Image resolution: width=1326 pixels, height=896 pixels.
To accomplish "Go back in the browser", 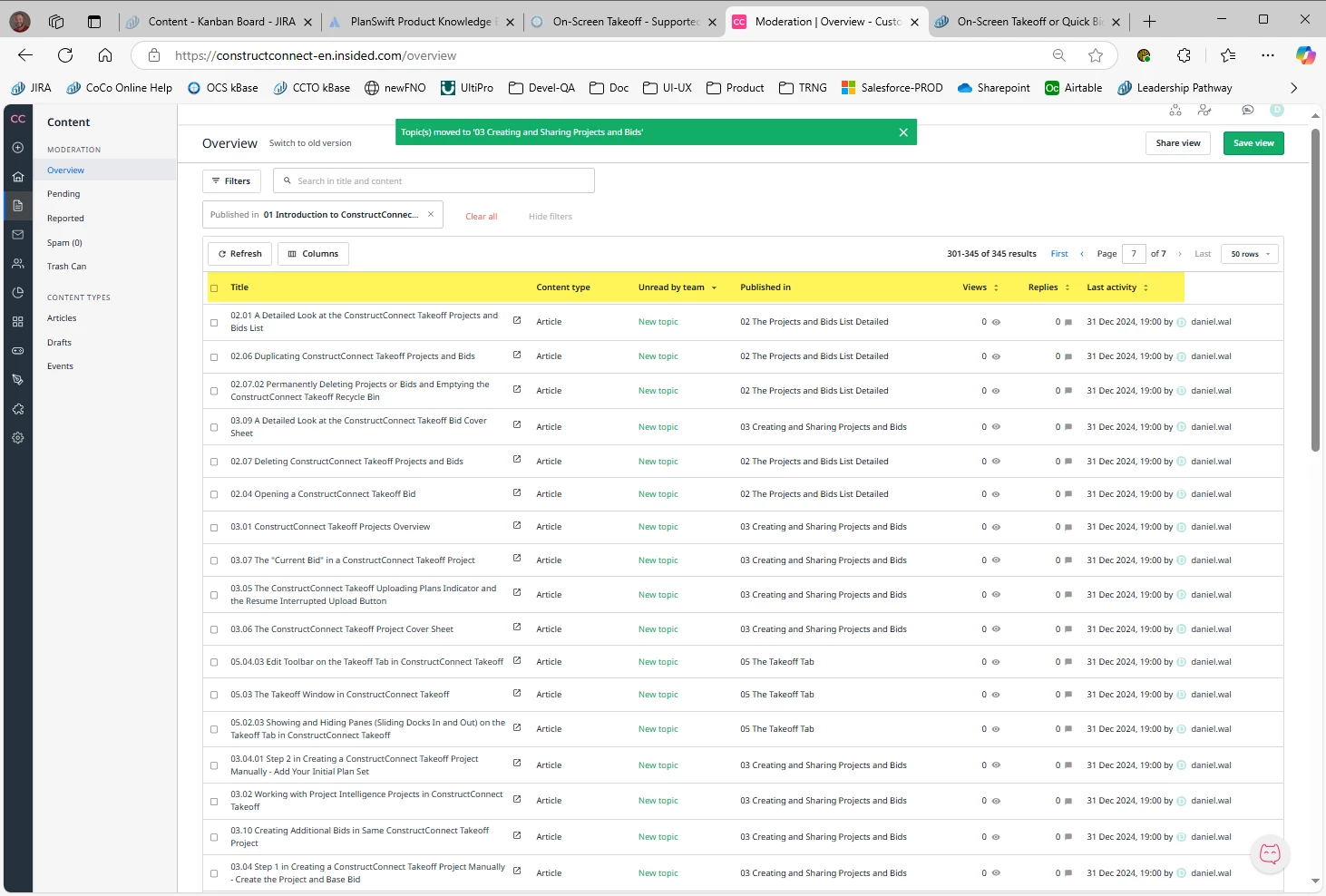I will (25, 55).
